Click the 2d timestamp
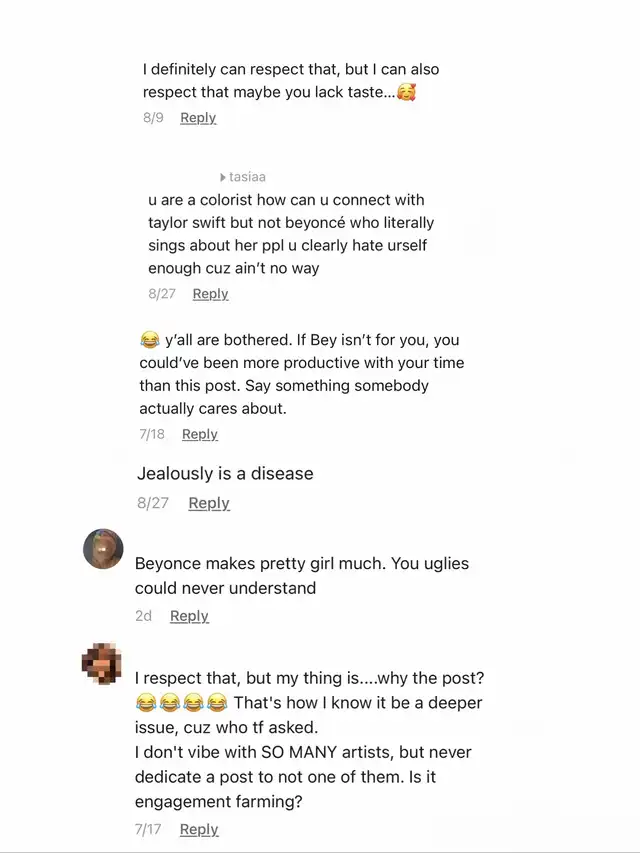The width and height of the screenshot is (640, 853). point(144,616)
